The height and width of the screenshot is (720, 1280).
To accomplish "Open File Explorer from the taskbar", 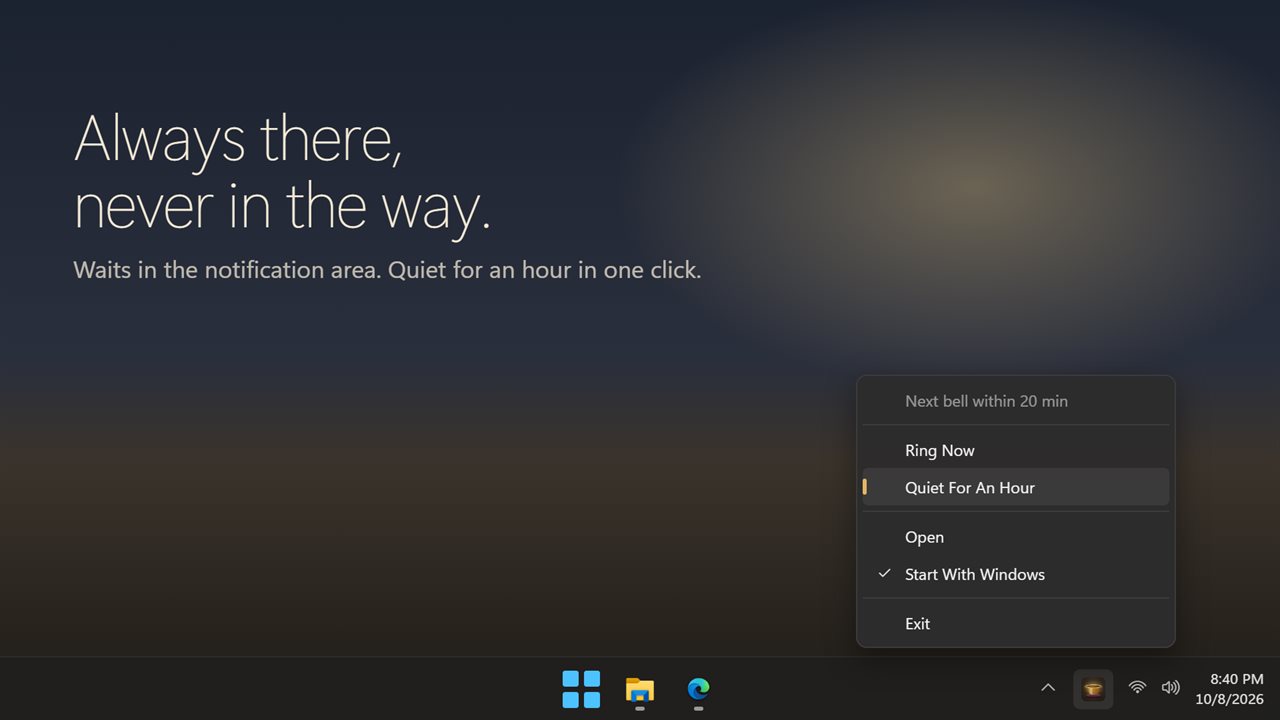I will pos(640,689).
